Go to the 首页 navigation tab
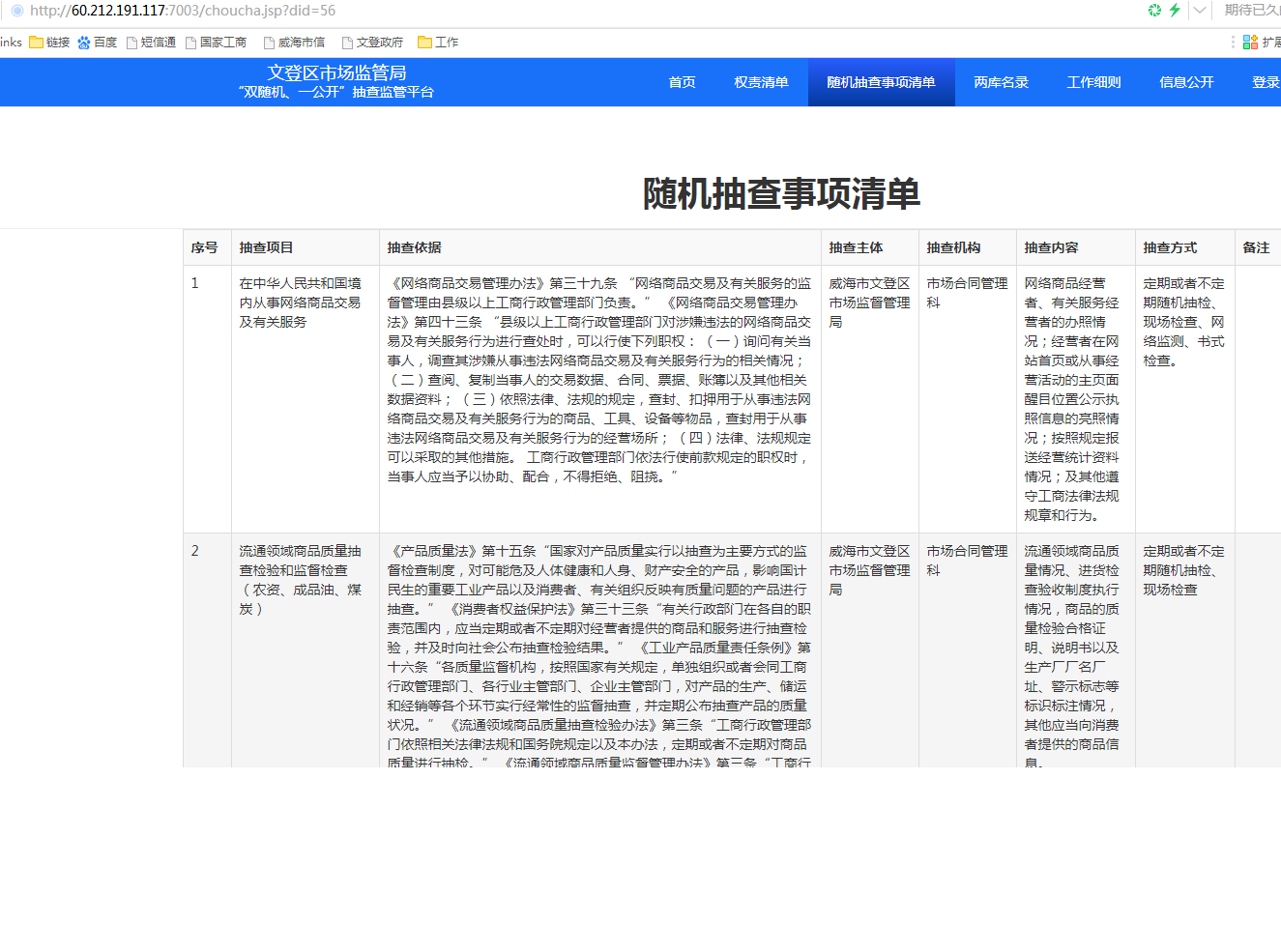1281x952 pixels. pyautogui.click(x=682, y=82)
